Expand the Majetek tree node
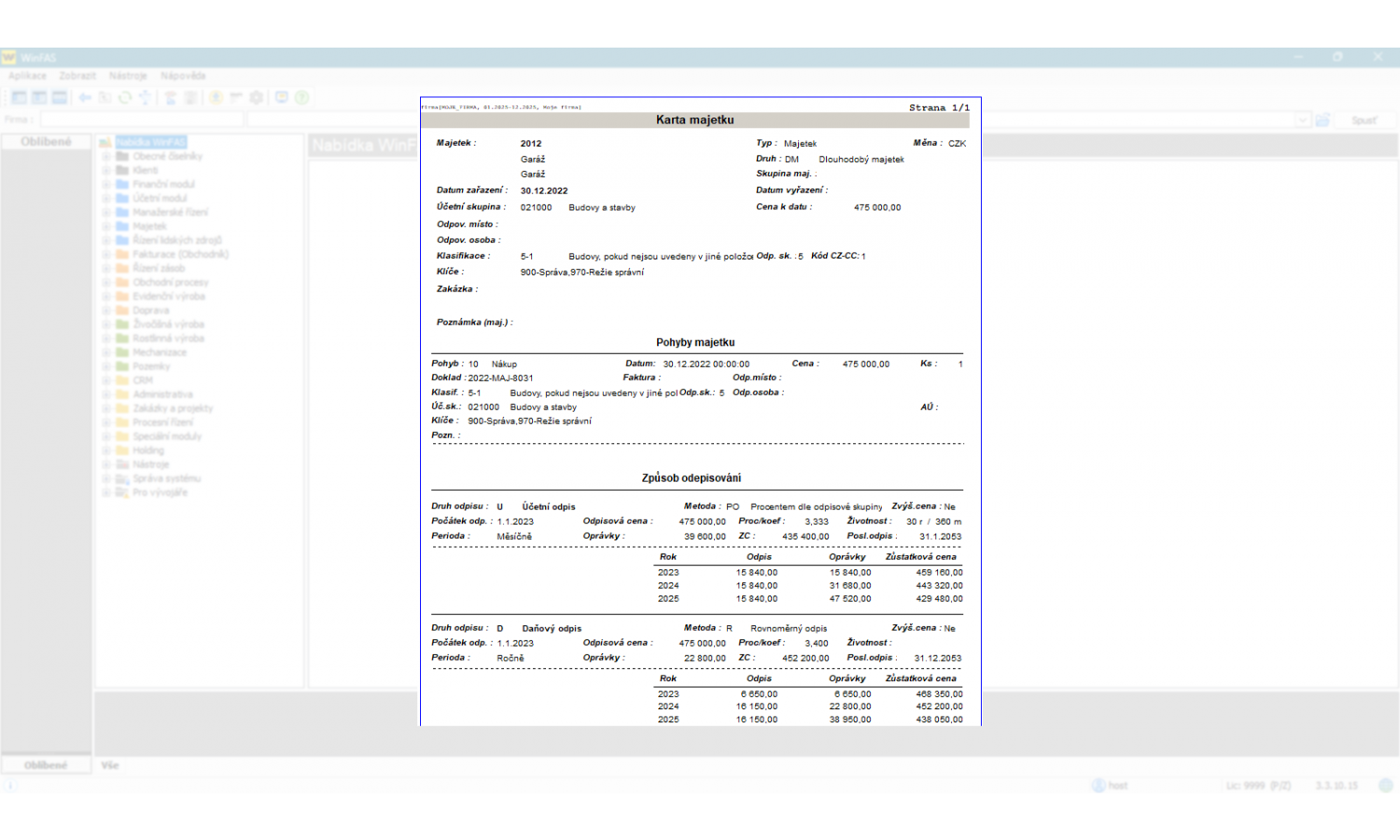The width and height of the screenshot is (1400, 840). point(106,226)
